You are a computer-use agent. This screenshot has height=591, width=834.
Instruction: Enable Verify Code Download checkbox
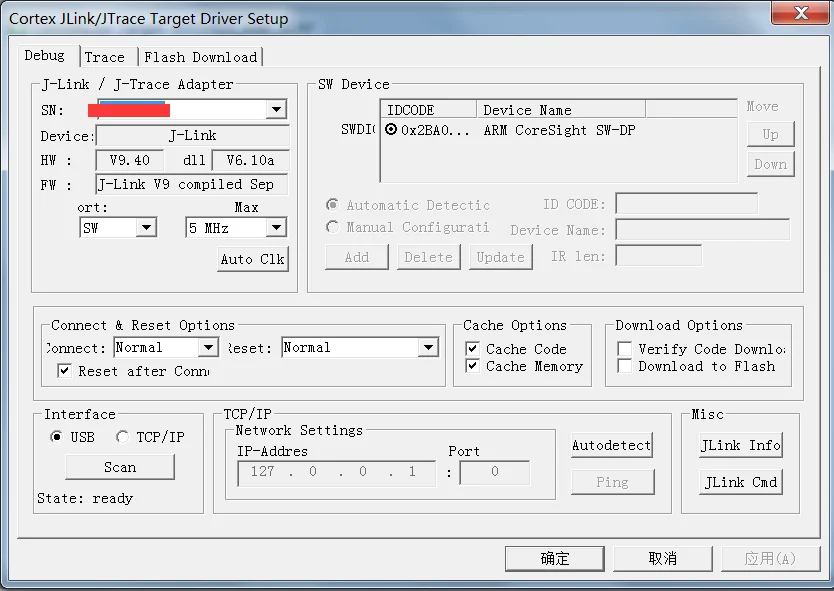(x=624, y=349)
